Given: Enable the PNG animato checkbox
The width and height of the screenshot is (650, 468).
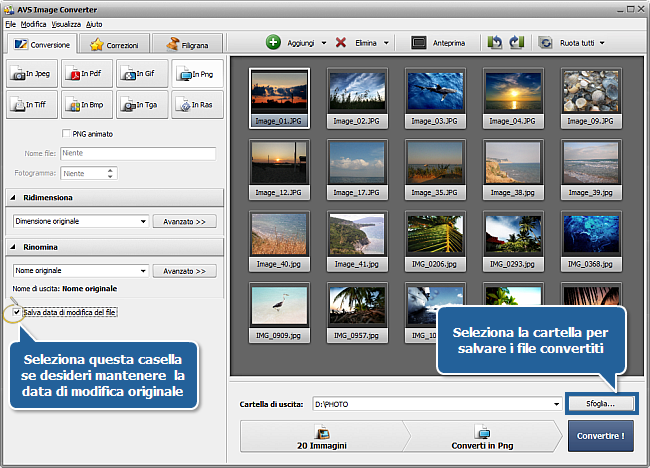Looking at the screenshot, I should [x=67, y=134].
